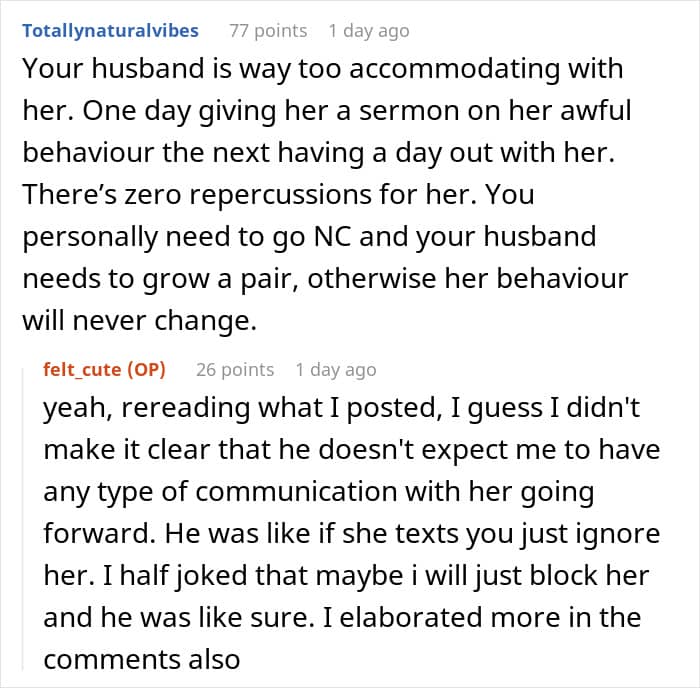This screenshot has width=700, height=688.
Task: Click the phrase "zero repercussions"
Action: [x=207, y=195]
